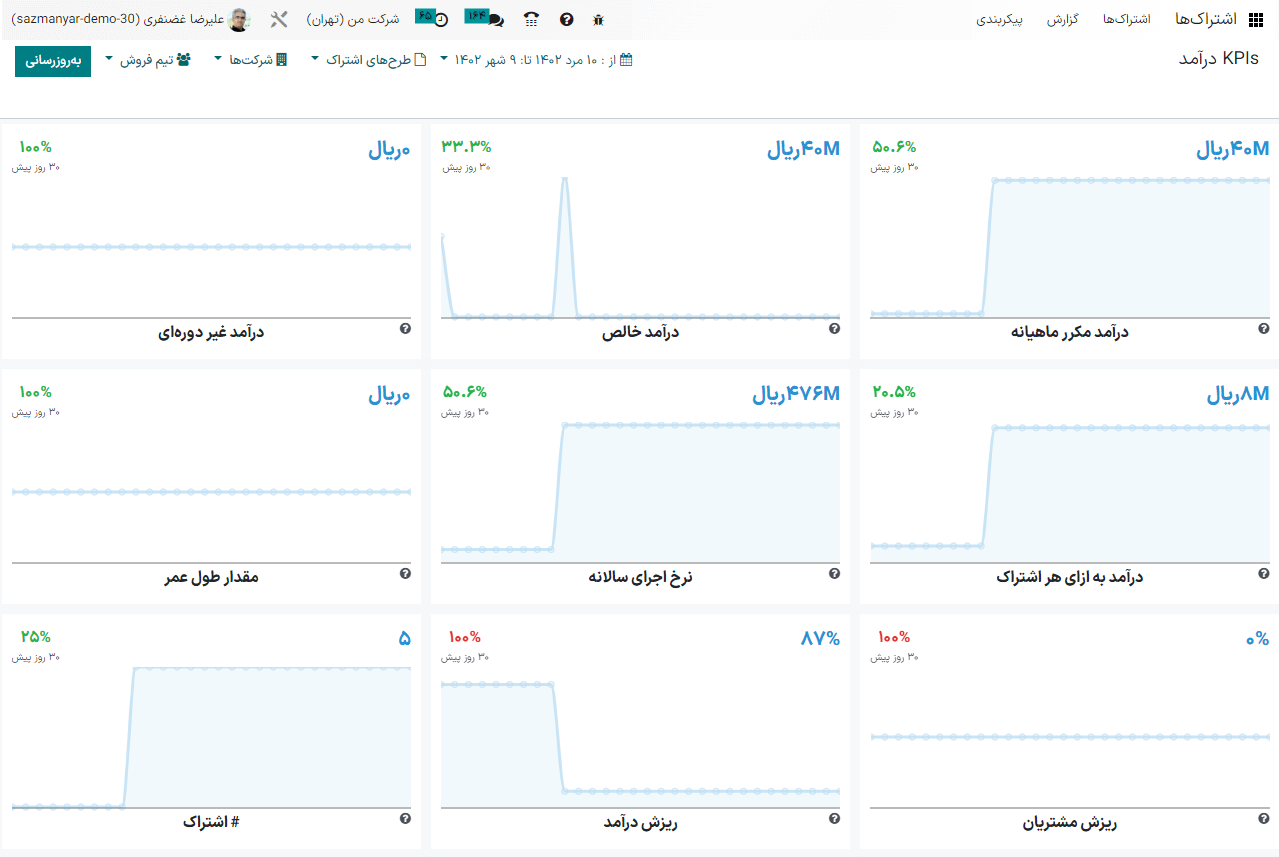
Task: Click help icon beside نرخ اجرای سالانه
Action: point(834,574)
